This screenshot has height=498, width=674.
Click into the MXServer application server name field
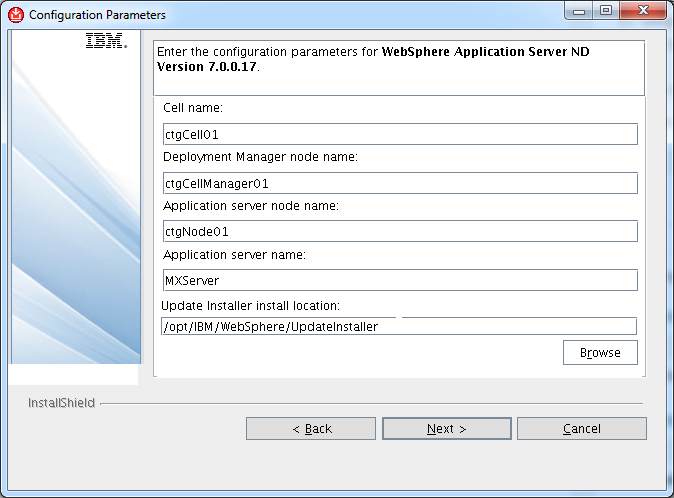tap(400, 281)
